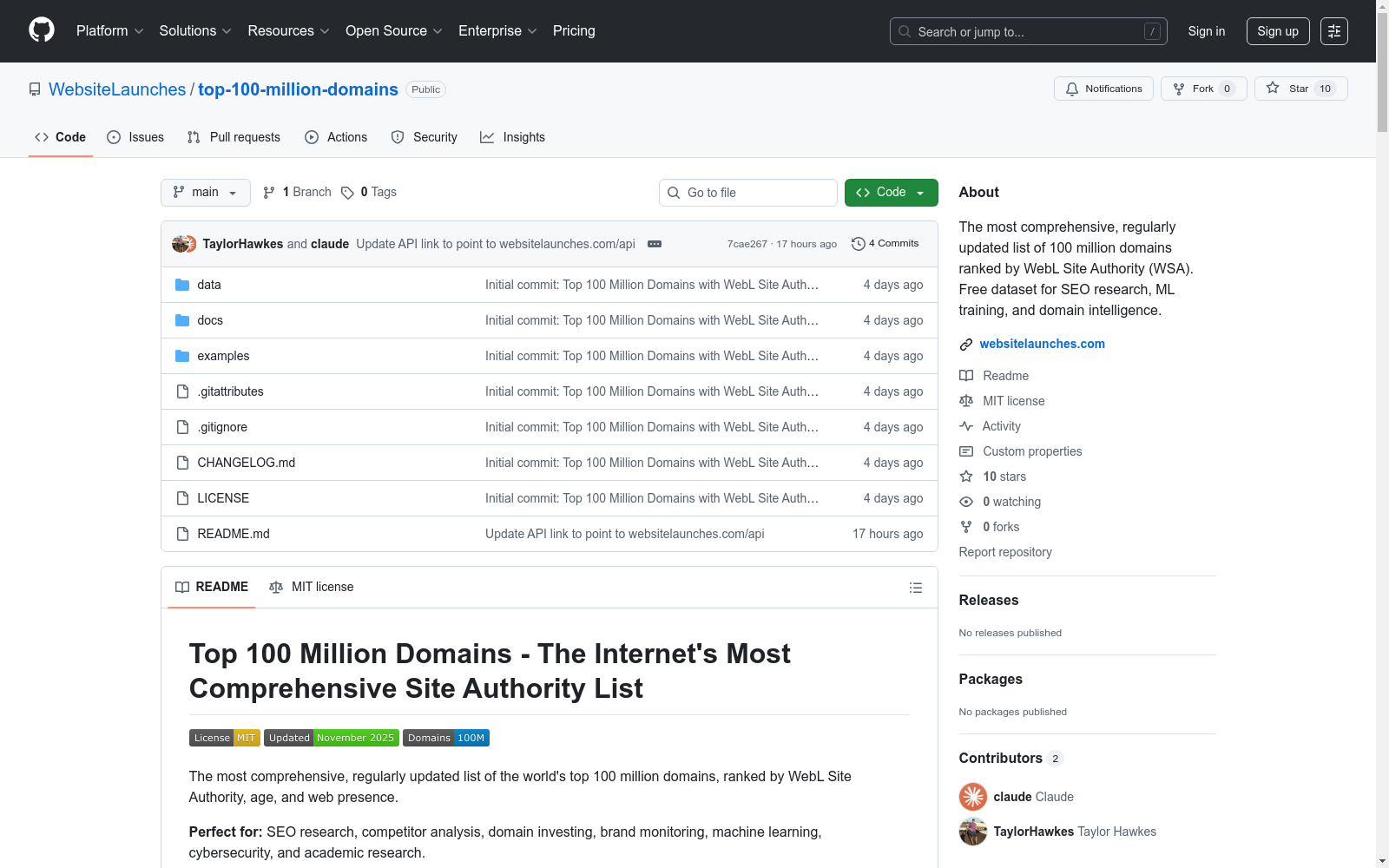Click the pulse icon beside Activity
1389x868 pixels.
[x=966, y=426]
